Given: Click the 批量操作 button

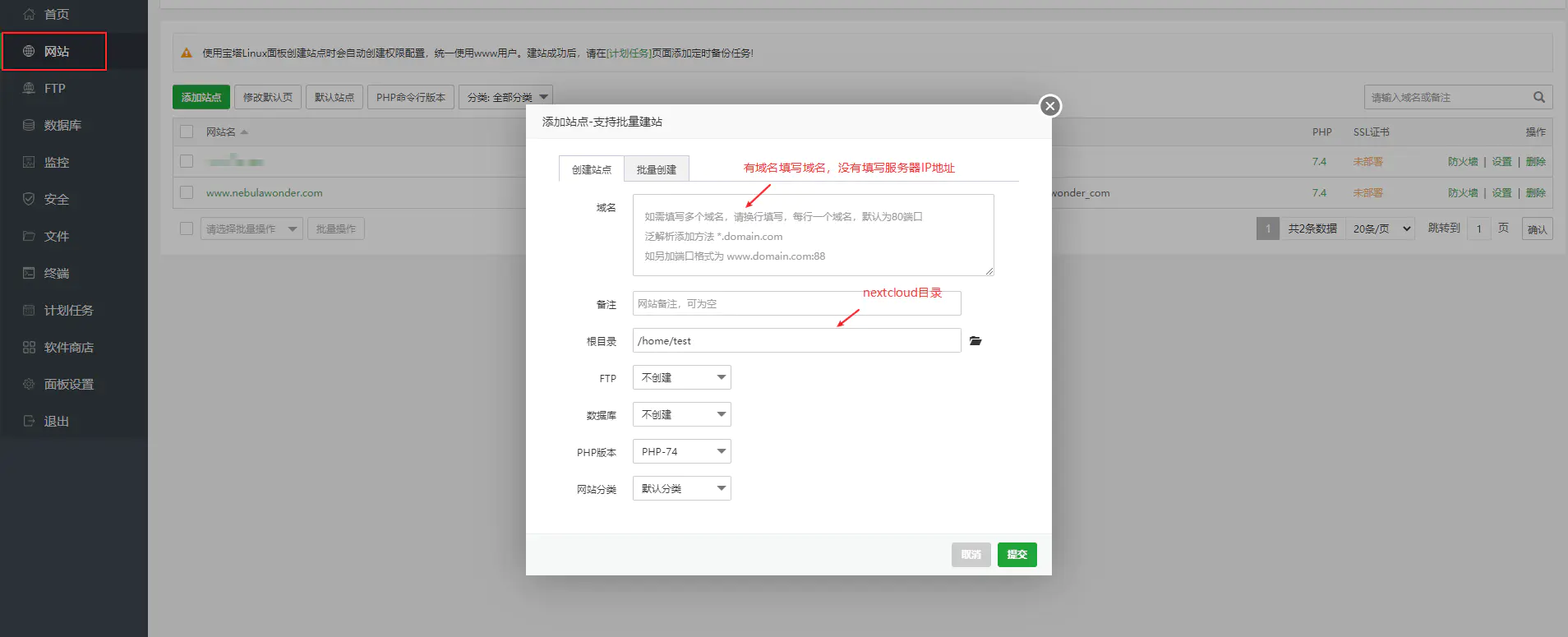Looking at the screenshot, I should coord(336,228).
